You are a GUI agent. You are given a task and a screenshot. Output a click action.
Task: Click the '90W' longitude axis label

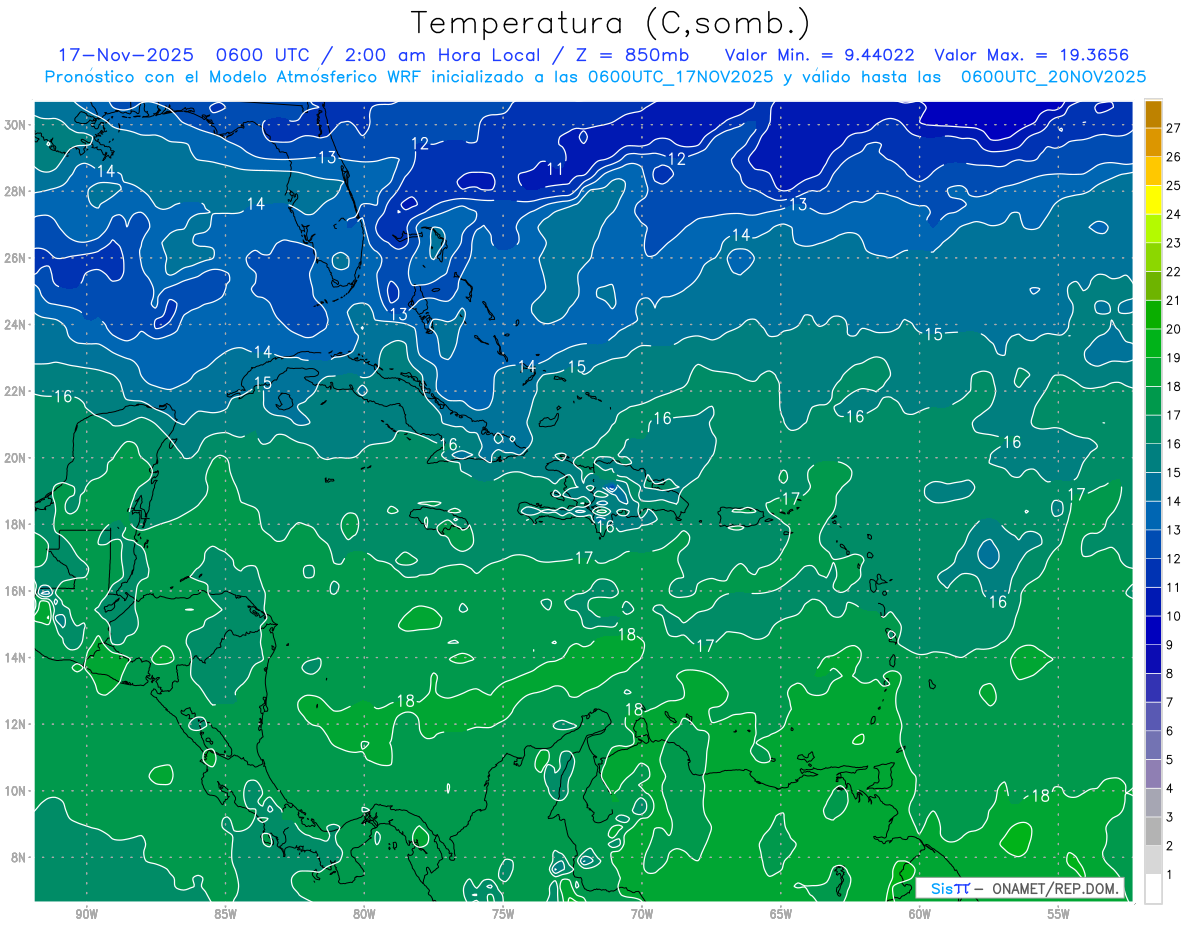pos(86,913)
